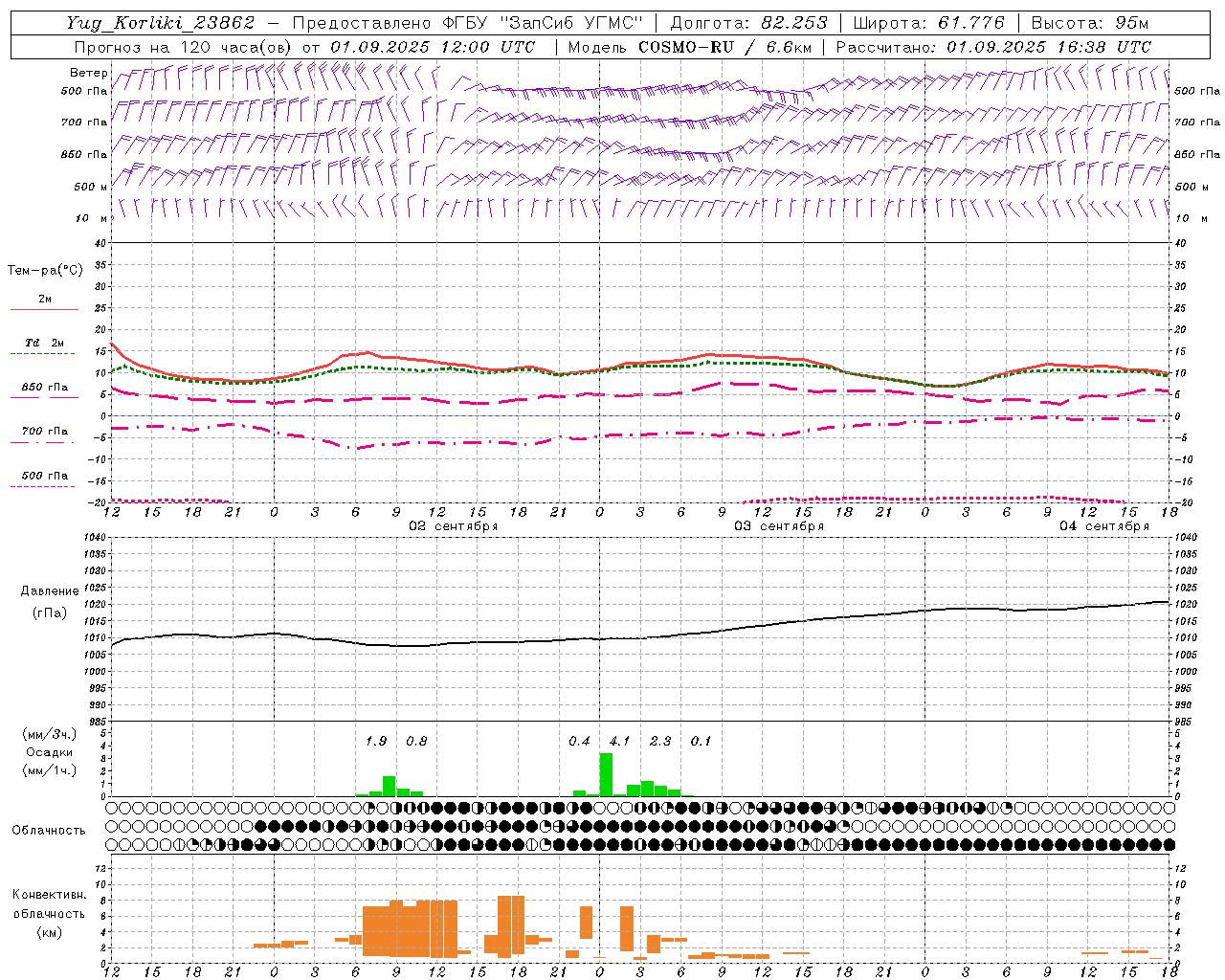Click the "02 сентября" date label
The image size is (1225, 980).
click(x=454, y=526)
